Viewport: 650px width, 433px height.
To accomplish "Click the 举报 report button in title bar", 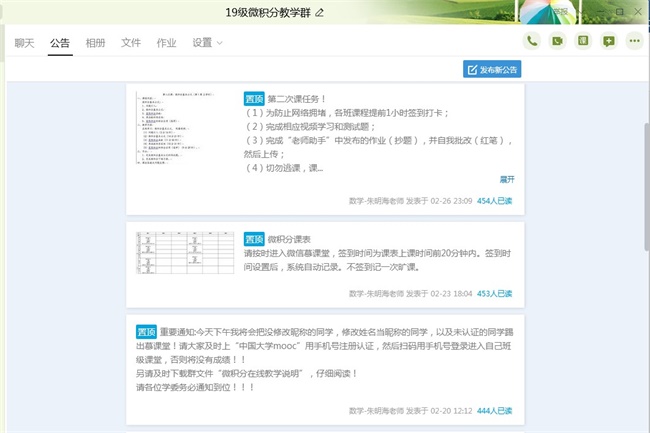I will tap(561, 11).
